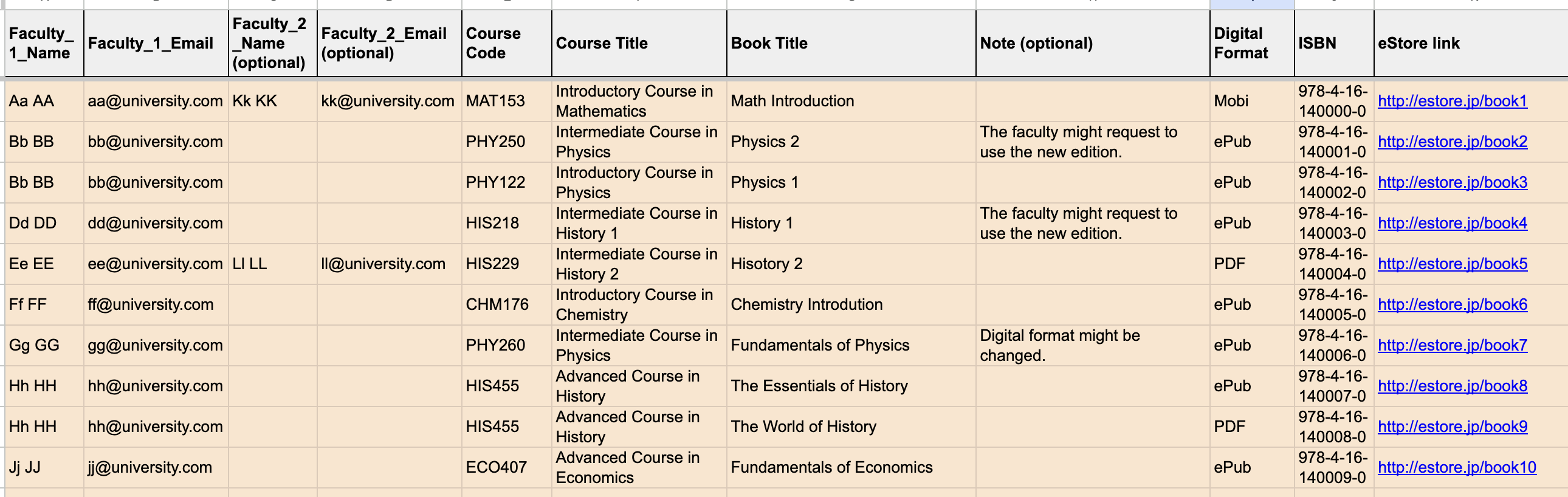Open the estore.jp/book1 link
The width and height of the screenshot is (1568, 497).
coord(1453,101)
